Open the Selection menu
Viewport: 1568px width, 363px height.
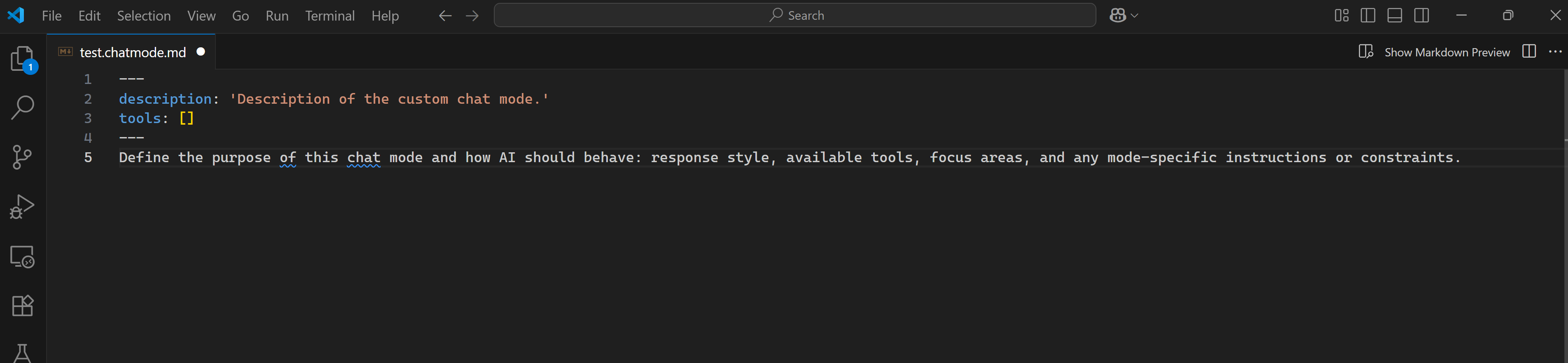144,16
